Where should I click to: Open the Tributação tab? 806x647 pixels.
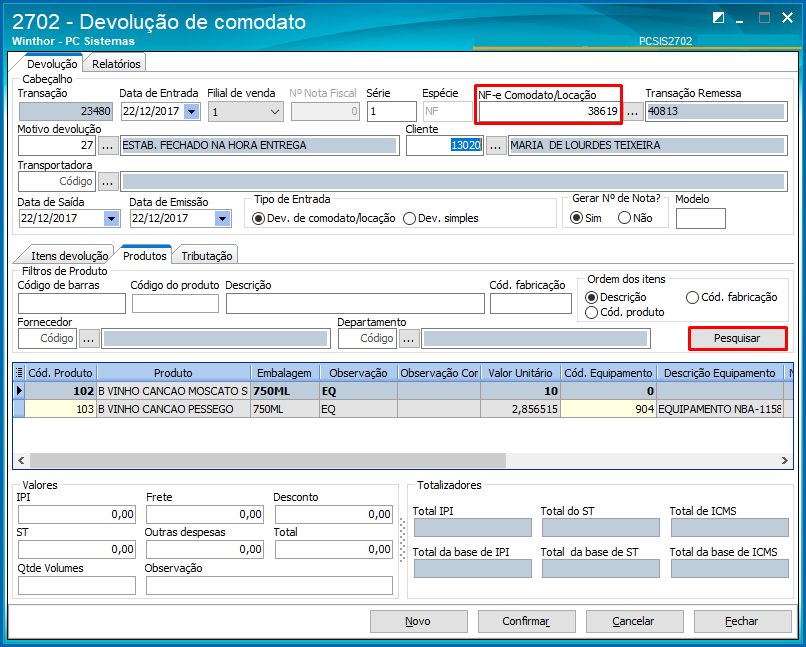point(207,256)
